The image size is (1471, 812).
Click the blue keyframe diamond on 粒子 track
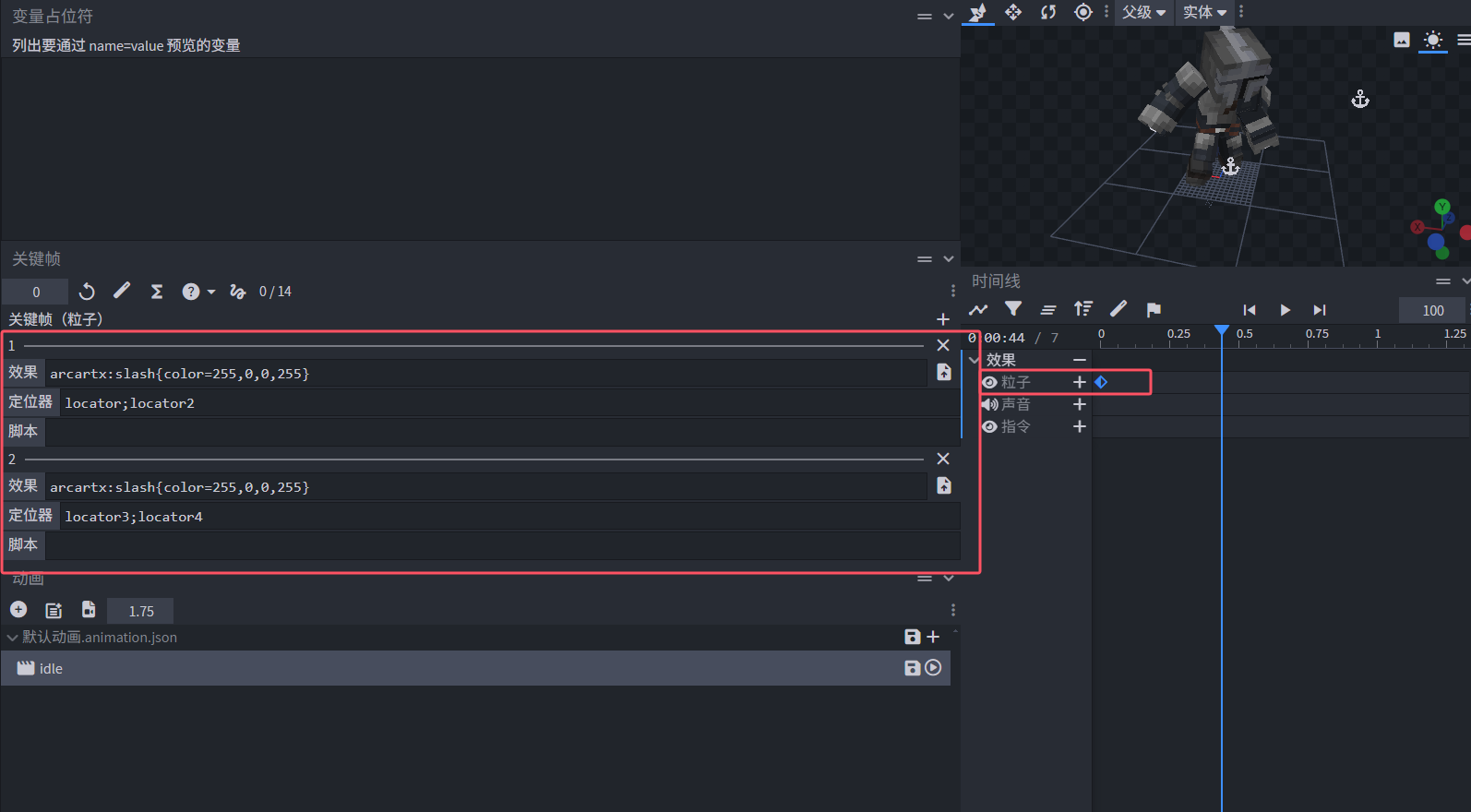pos(1101,382)
